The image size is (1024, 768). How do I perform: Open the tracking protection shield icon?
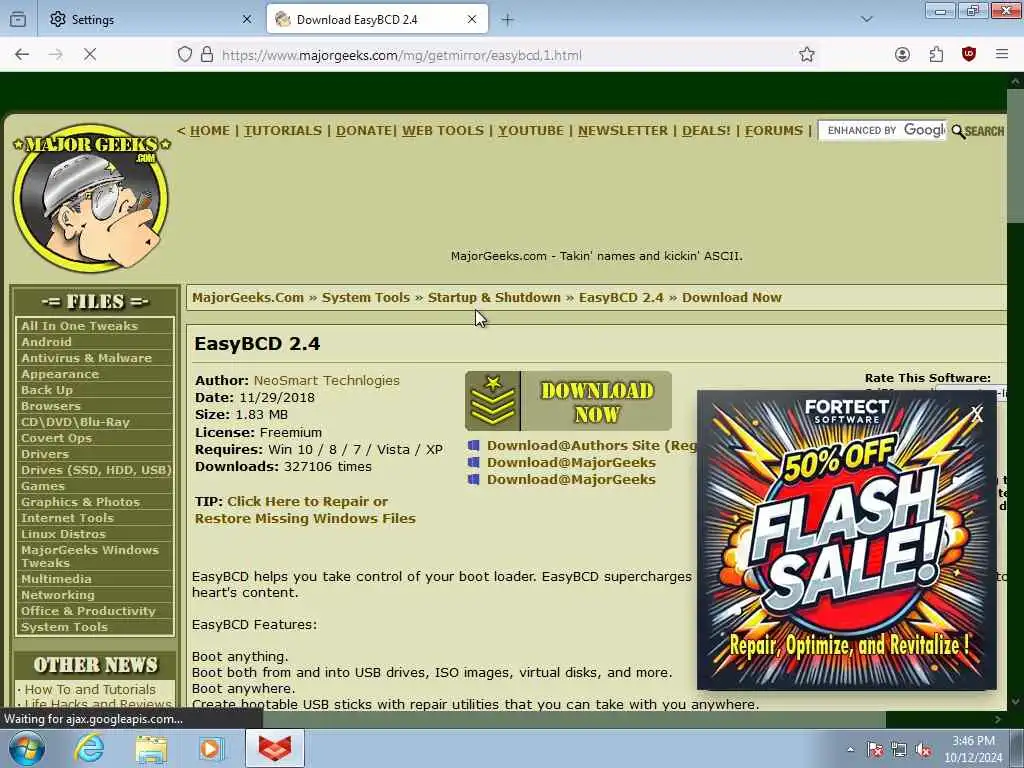click(185, 55)
